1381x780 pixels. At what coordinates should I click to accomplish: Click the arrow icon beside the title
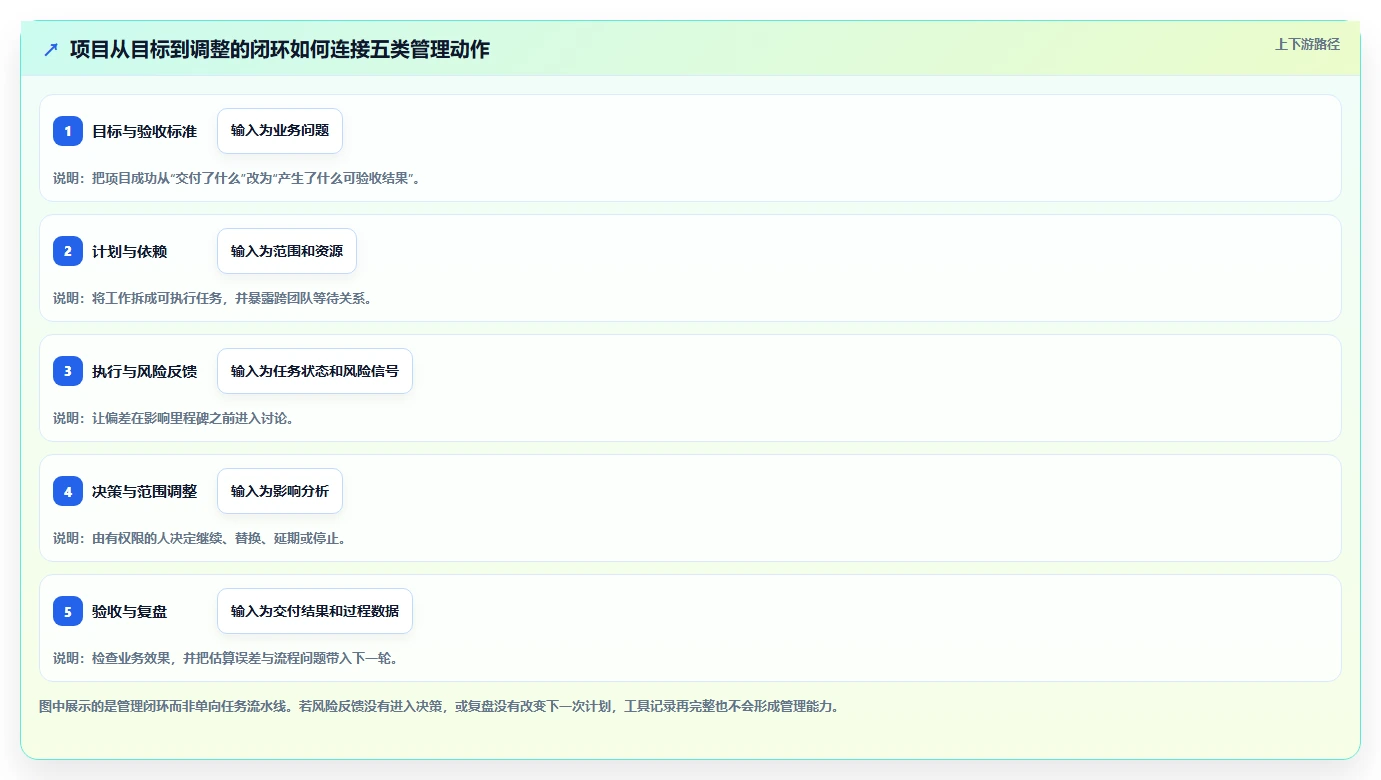pos(51,49)
